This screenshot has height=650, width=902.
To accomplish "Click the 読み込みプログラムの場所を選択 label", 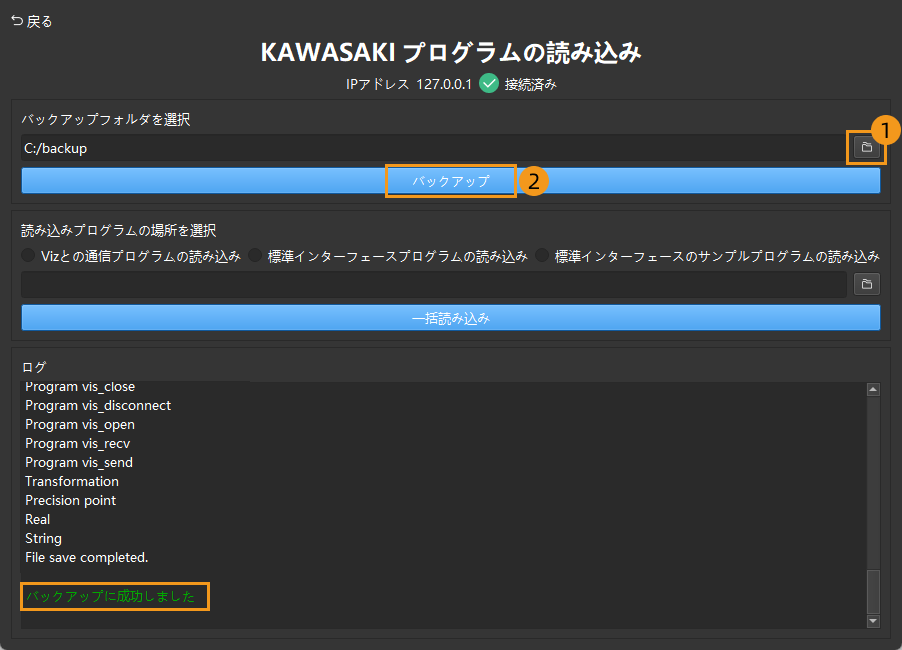I will coord(119,230).
